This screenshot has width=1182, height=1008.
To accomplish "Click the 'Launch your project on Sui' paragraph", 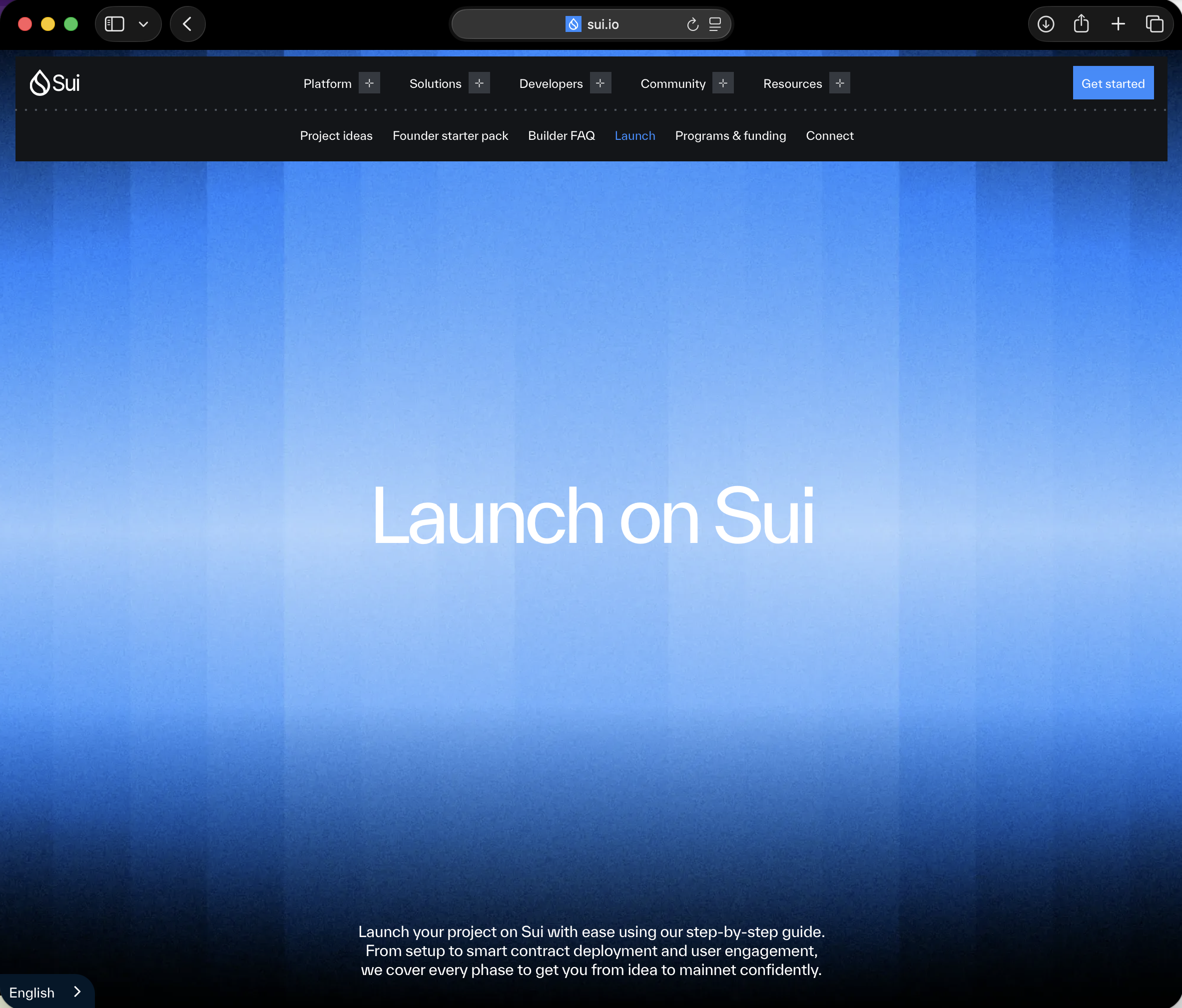I will pos(591,951).
